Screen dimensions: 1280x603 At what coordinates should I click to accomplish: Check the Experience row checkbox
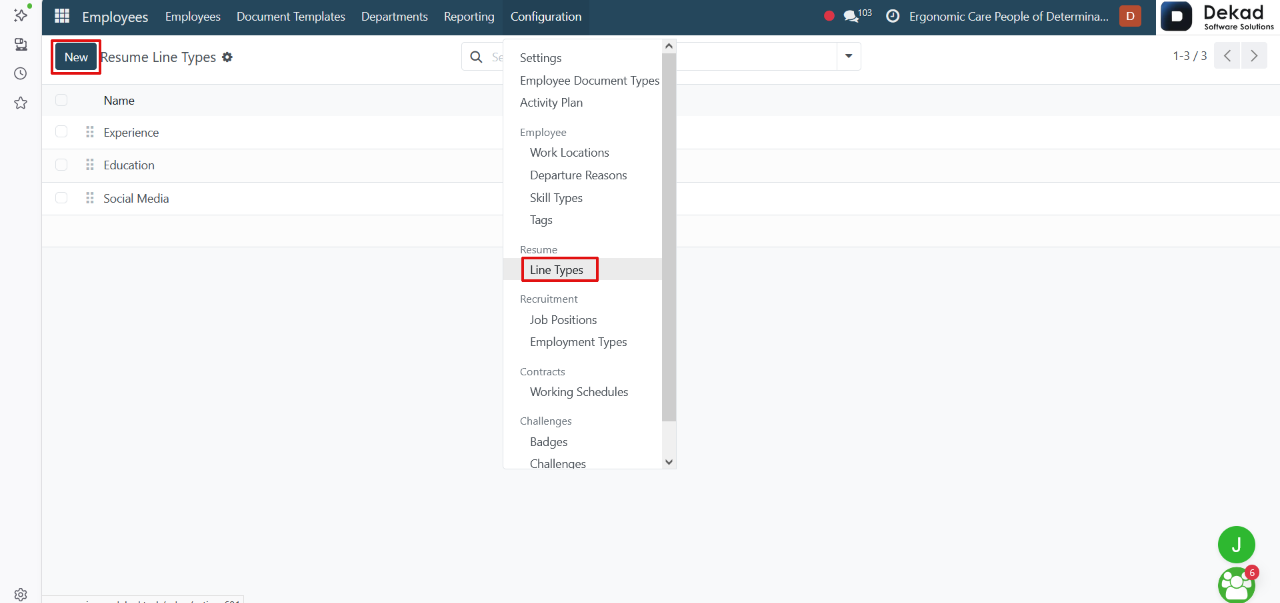[61, 132]
